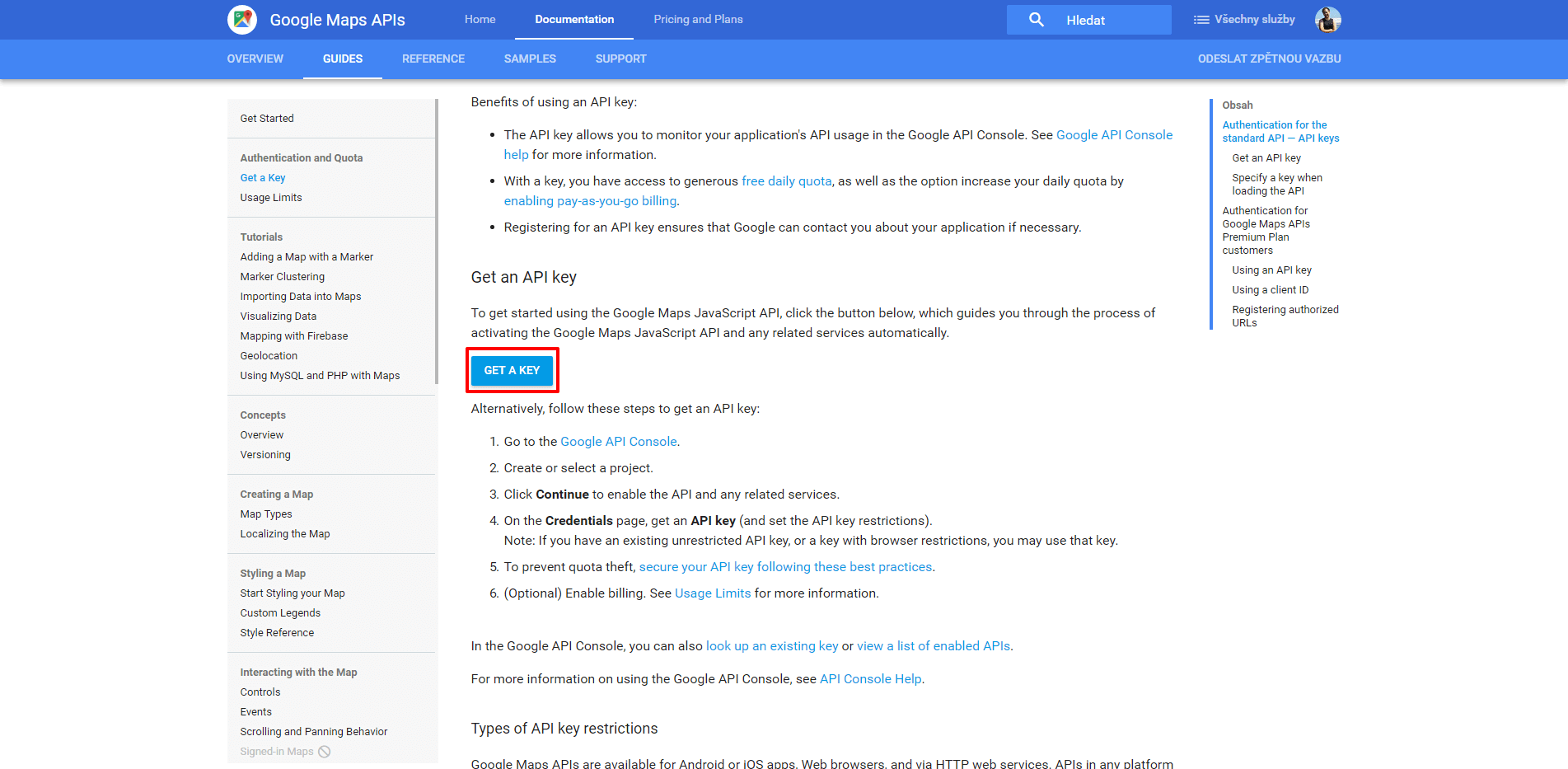Click the Signed-in Maps deprecated icon
The width and height of the screenshot is (1568, 769).
[325, 752]
